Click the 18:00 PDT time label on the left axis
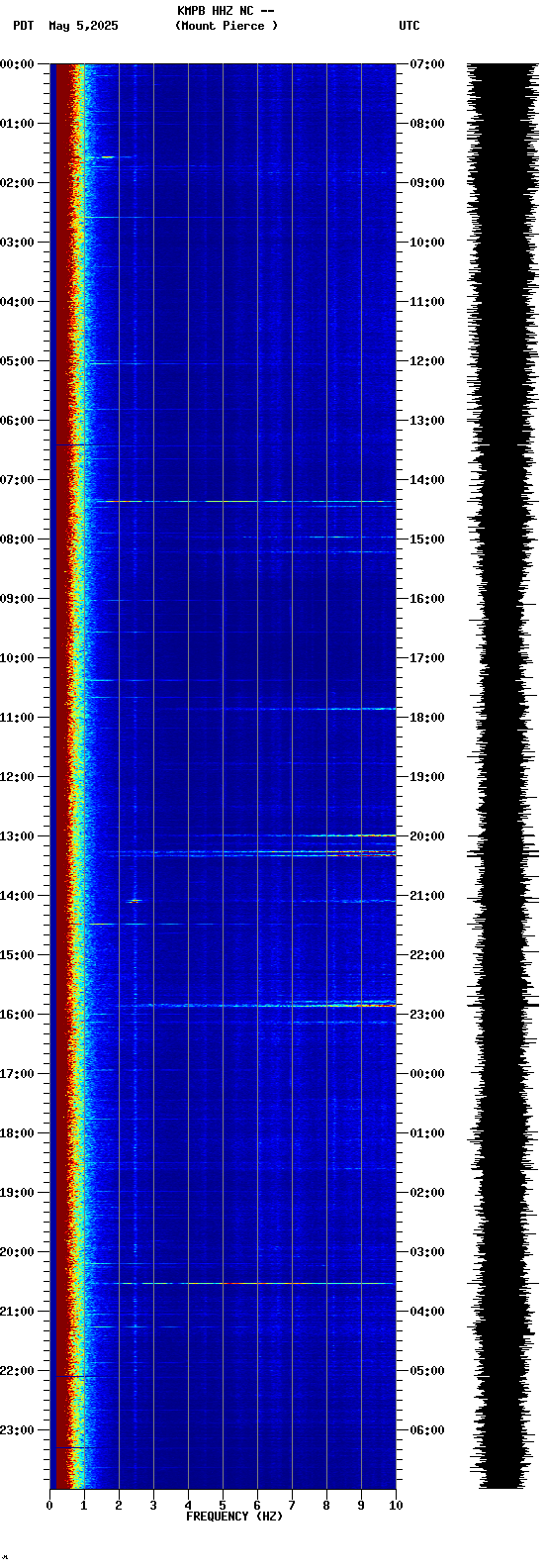 (x=17, y=1133)
